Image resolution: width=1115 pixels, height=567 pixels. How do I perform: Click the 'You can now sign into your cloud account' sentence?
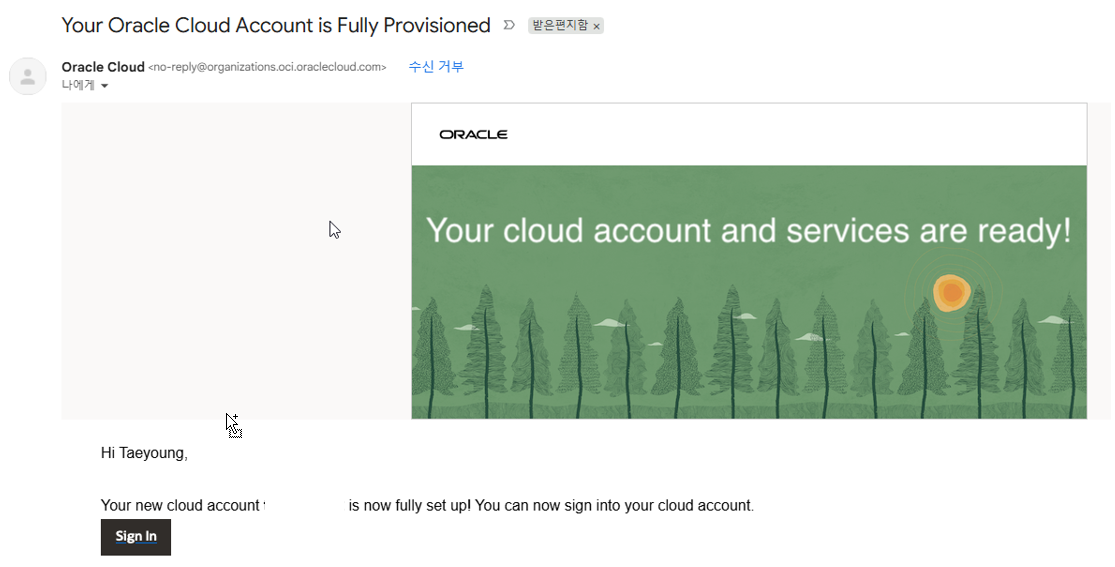(x=614, y=506)
